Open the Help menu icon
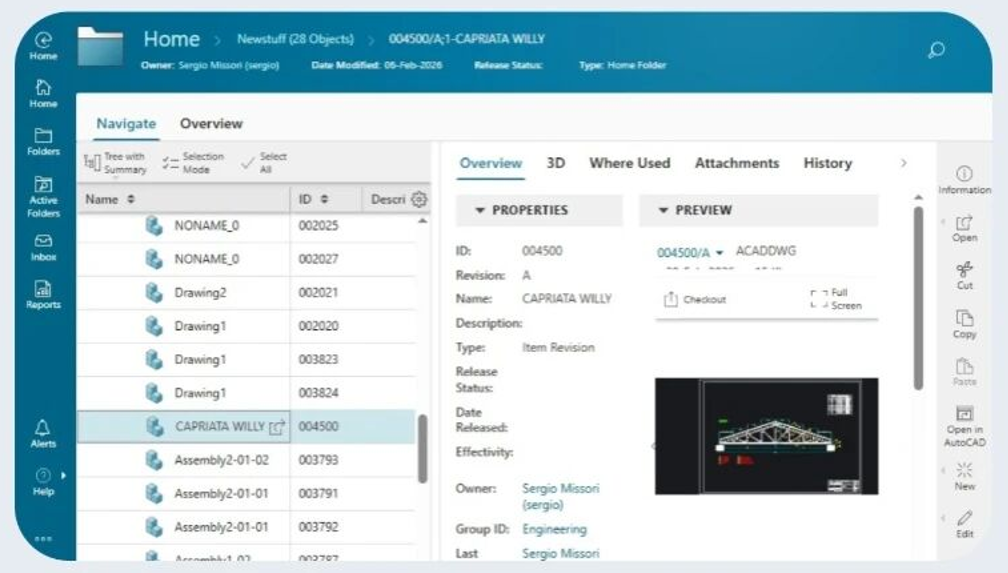 (x=42, y=475)
